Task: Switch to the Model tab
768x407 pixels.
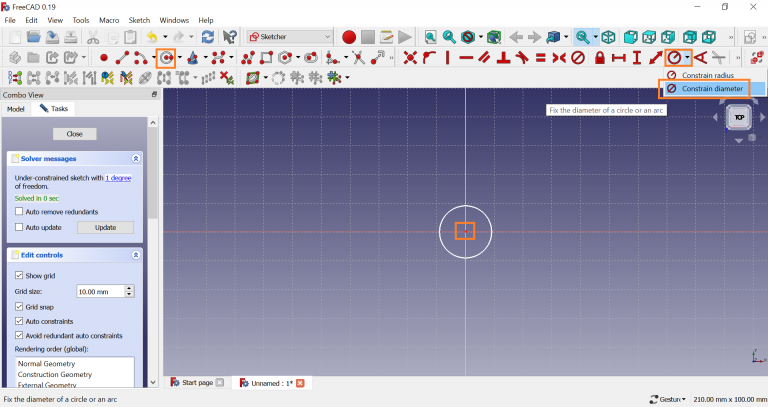Action: click(16, 108)
